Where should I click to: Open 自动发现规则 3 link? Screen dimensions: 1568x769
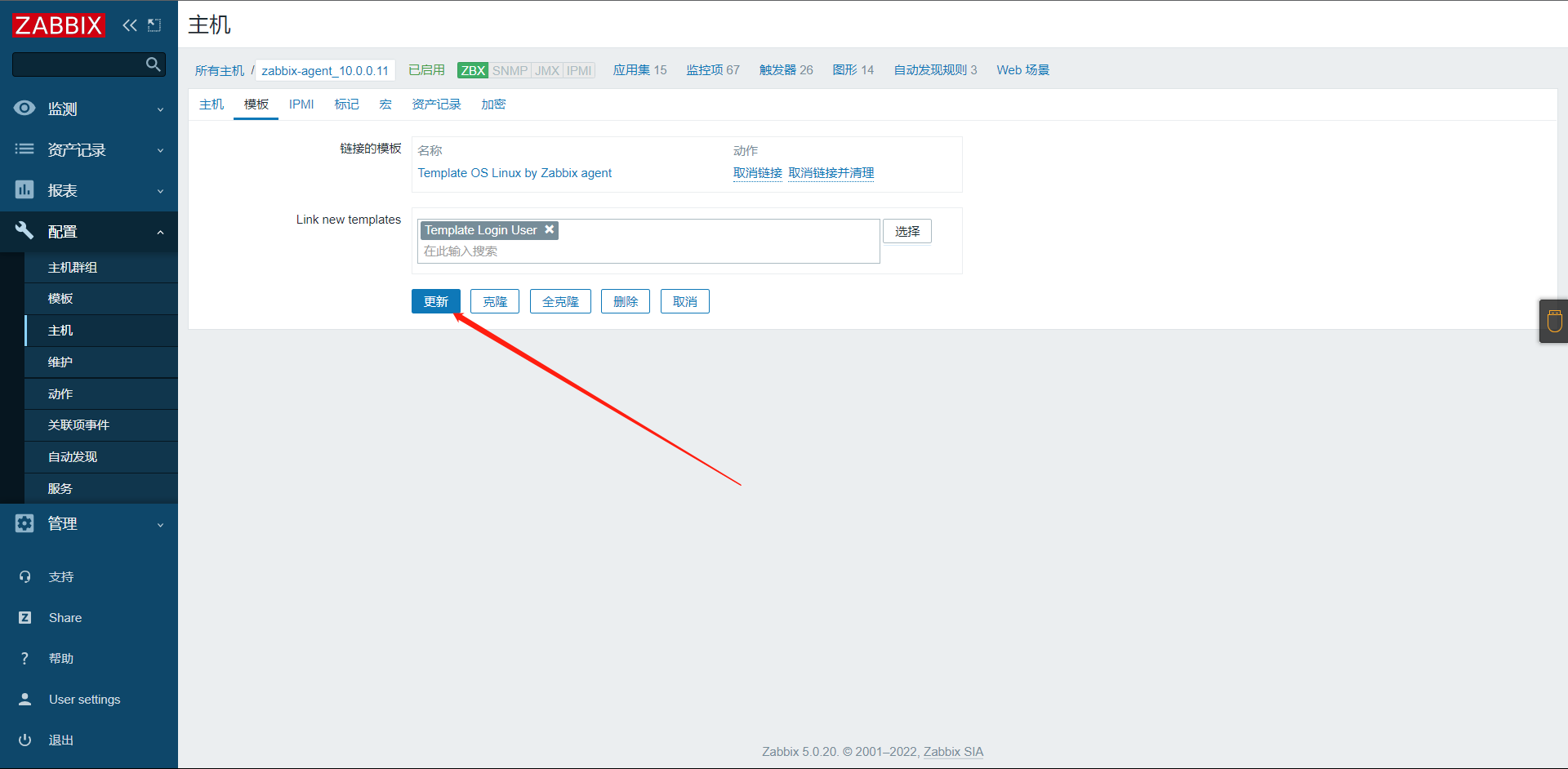click(x=935, y=70)
